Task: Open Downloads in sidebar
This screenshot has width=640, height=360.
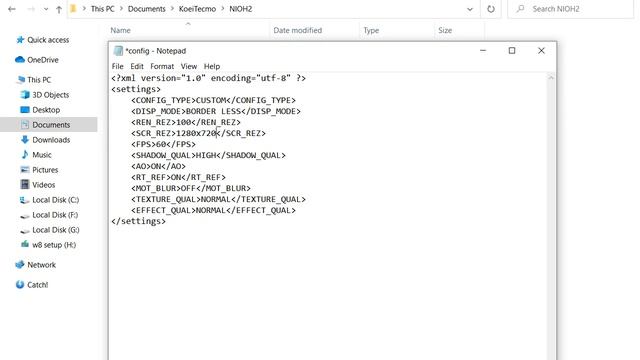Action: (51, 140)
